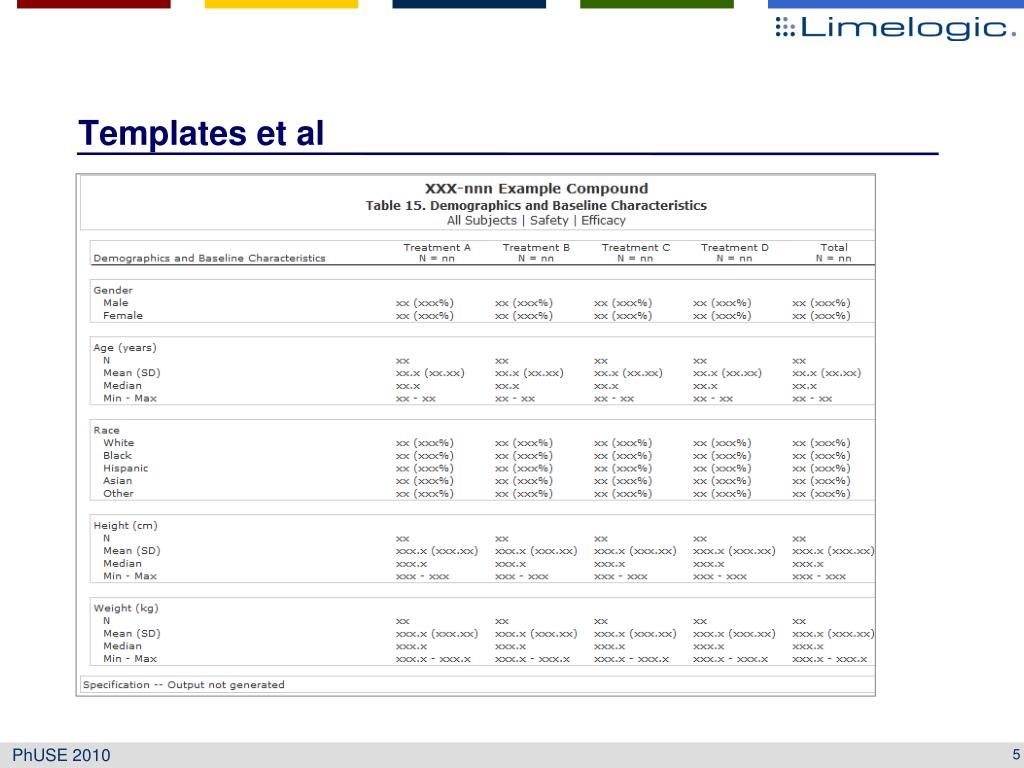This screenshot has height=768, width=1024.
Task: Select Min - Max label under Age (years)
Action: click(x=130, y=398)
